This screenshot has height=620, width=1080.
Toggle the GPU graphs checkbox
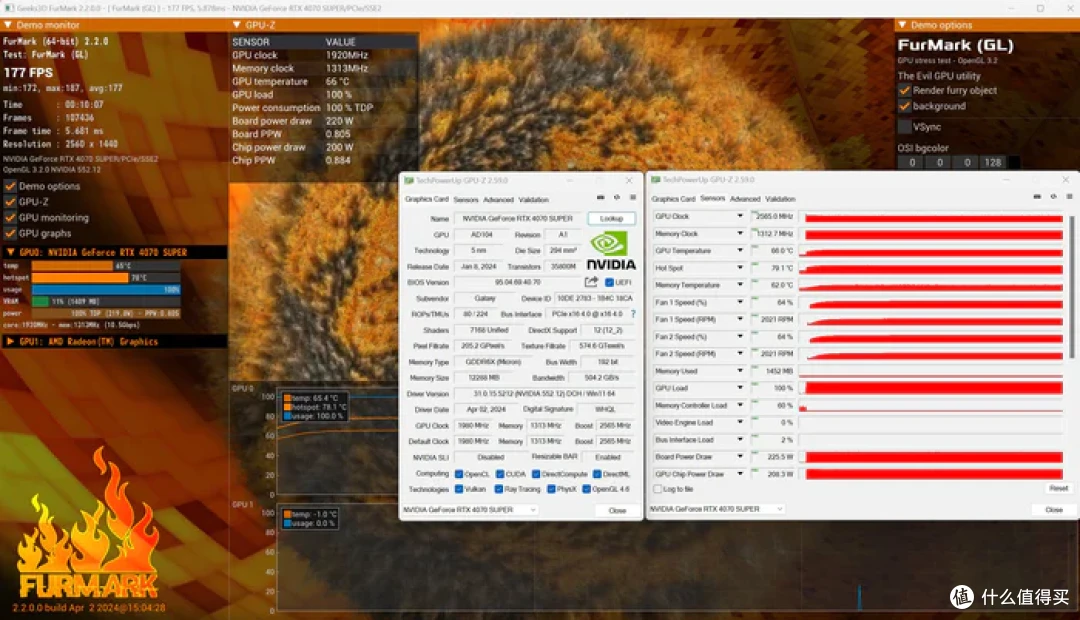coord(10,234)
